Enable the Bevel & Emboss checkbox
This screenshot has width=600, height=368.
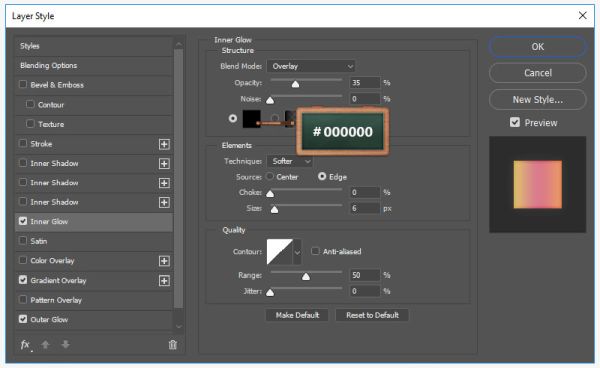[23, 84]
